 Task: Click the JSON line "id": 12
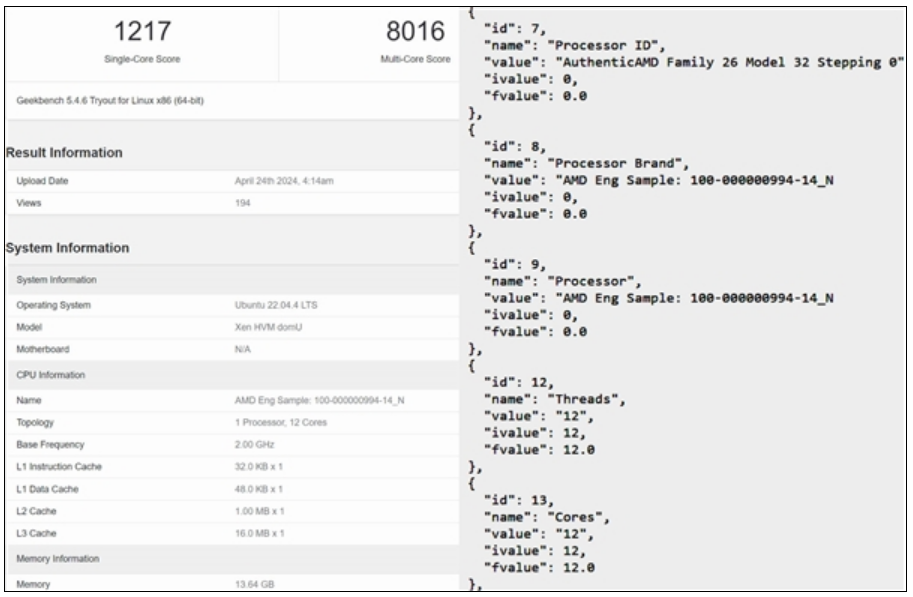tap(519, 383)
